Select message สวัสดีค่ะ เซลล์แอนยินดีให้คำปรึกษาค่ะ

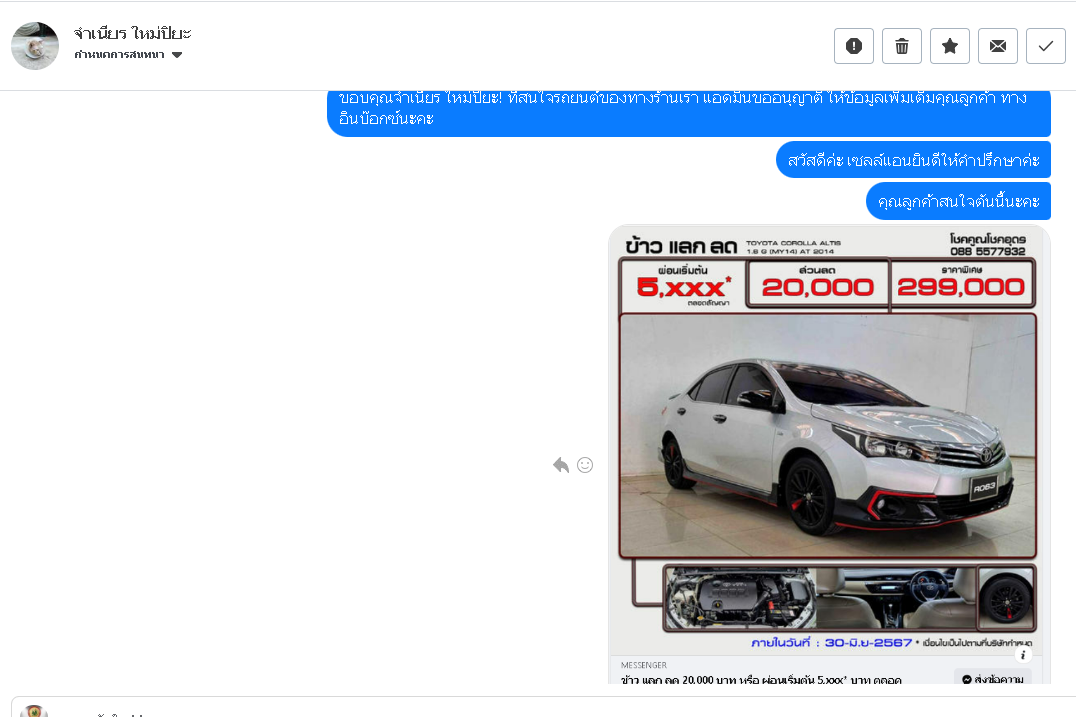coord(913,160)
